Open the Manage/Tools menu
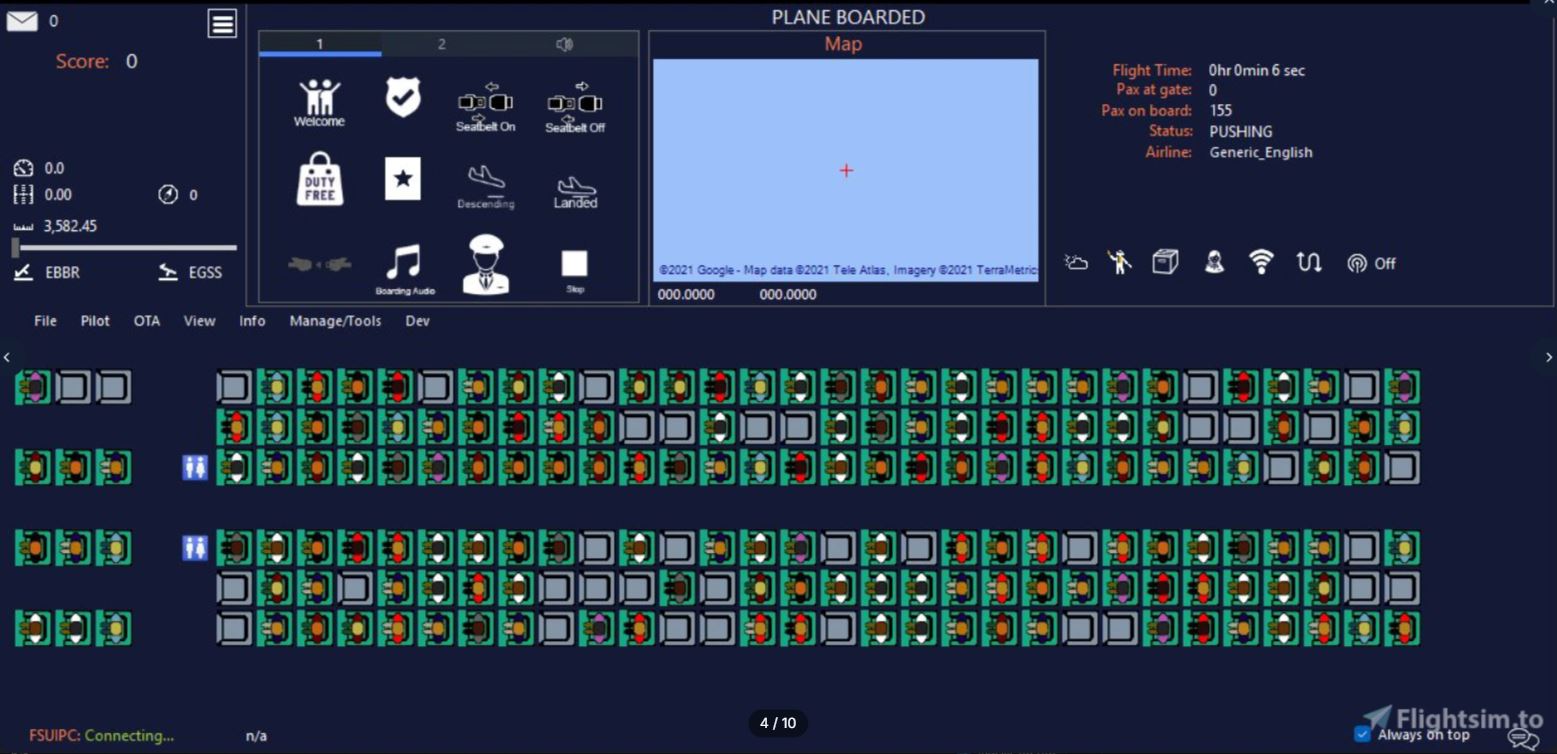The image size is (1557, 754). click(335, 321)
